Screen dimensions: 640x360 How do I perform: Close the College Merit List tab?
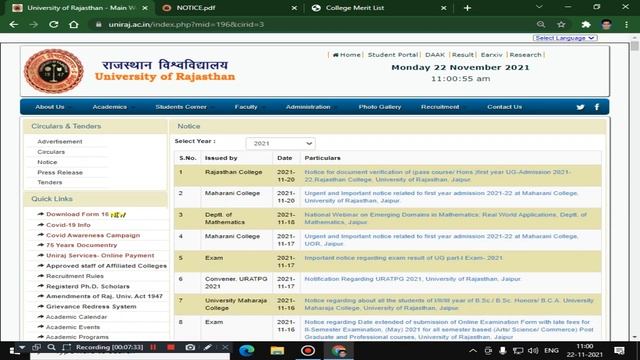click(444, 8)
